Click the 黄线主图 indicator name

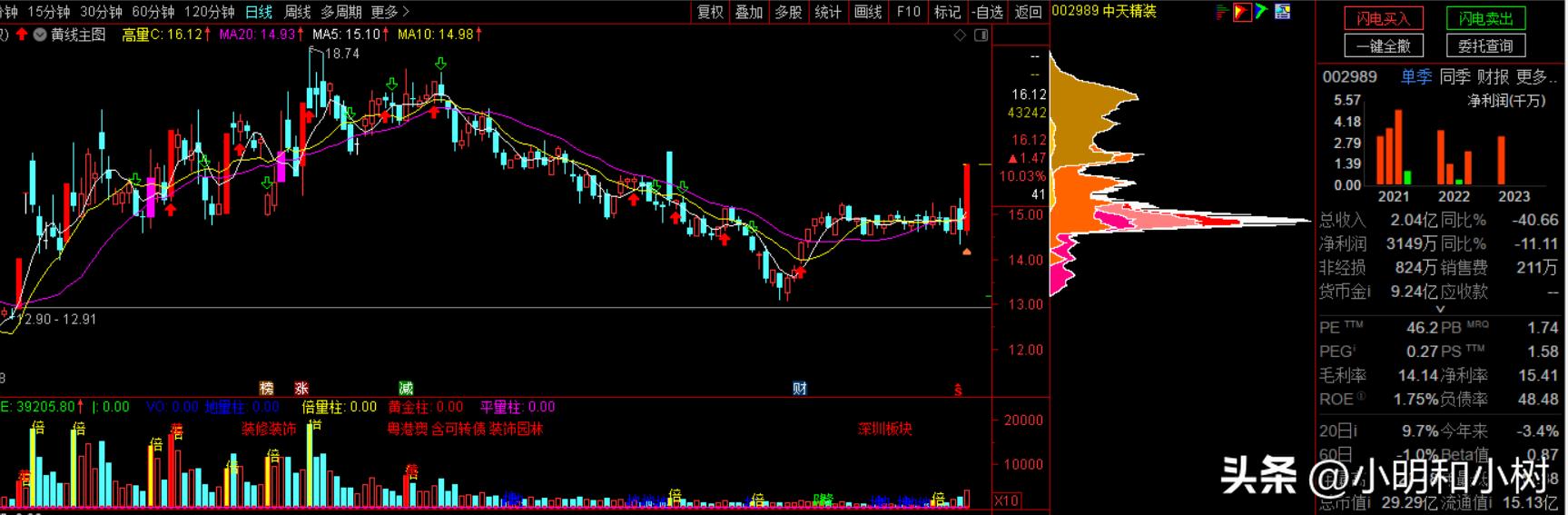pyautogui.click(x=78, y=35)
